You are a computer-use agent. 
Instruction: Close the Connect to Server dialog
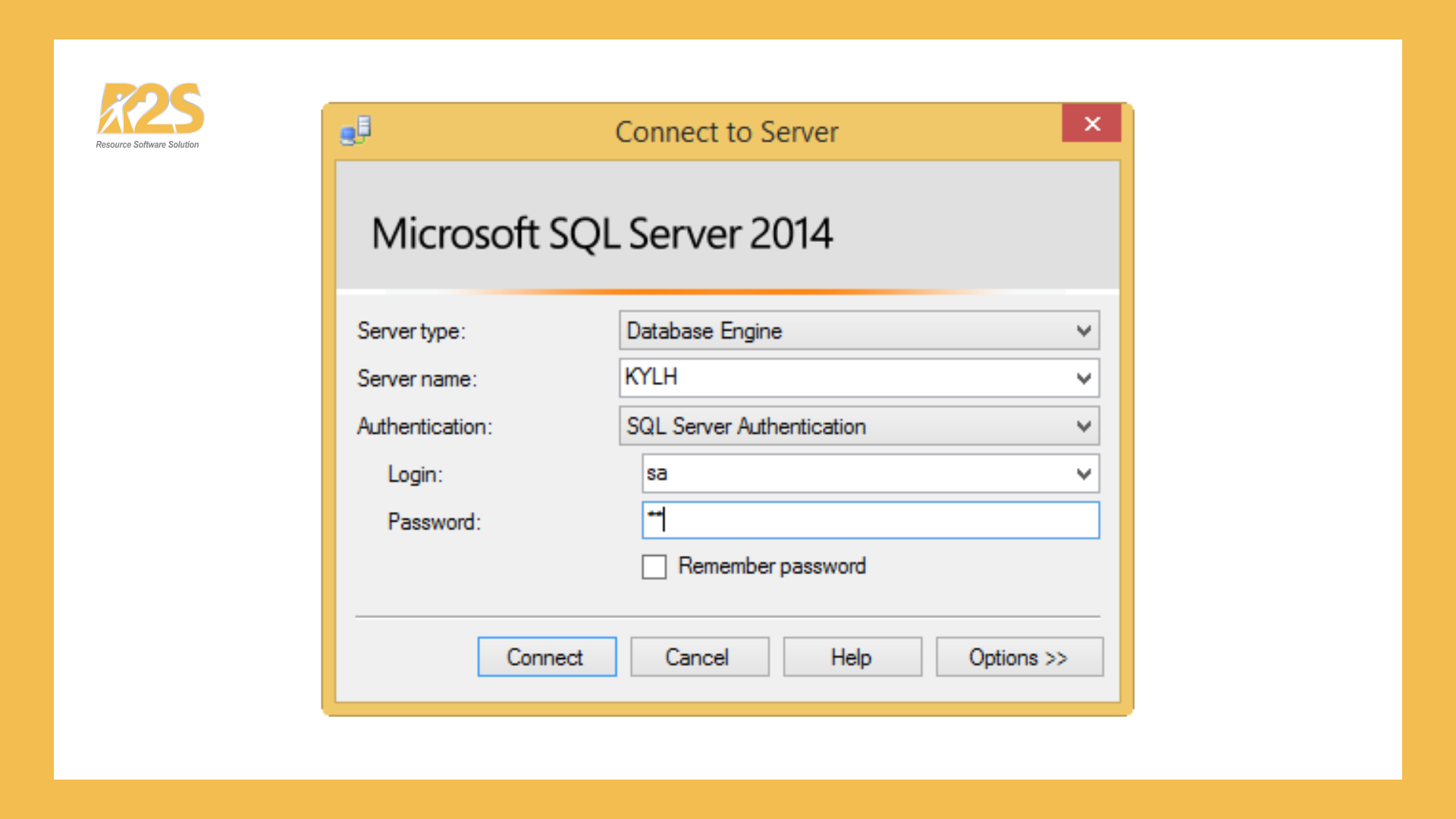point(1091,124)
